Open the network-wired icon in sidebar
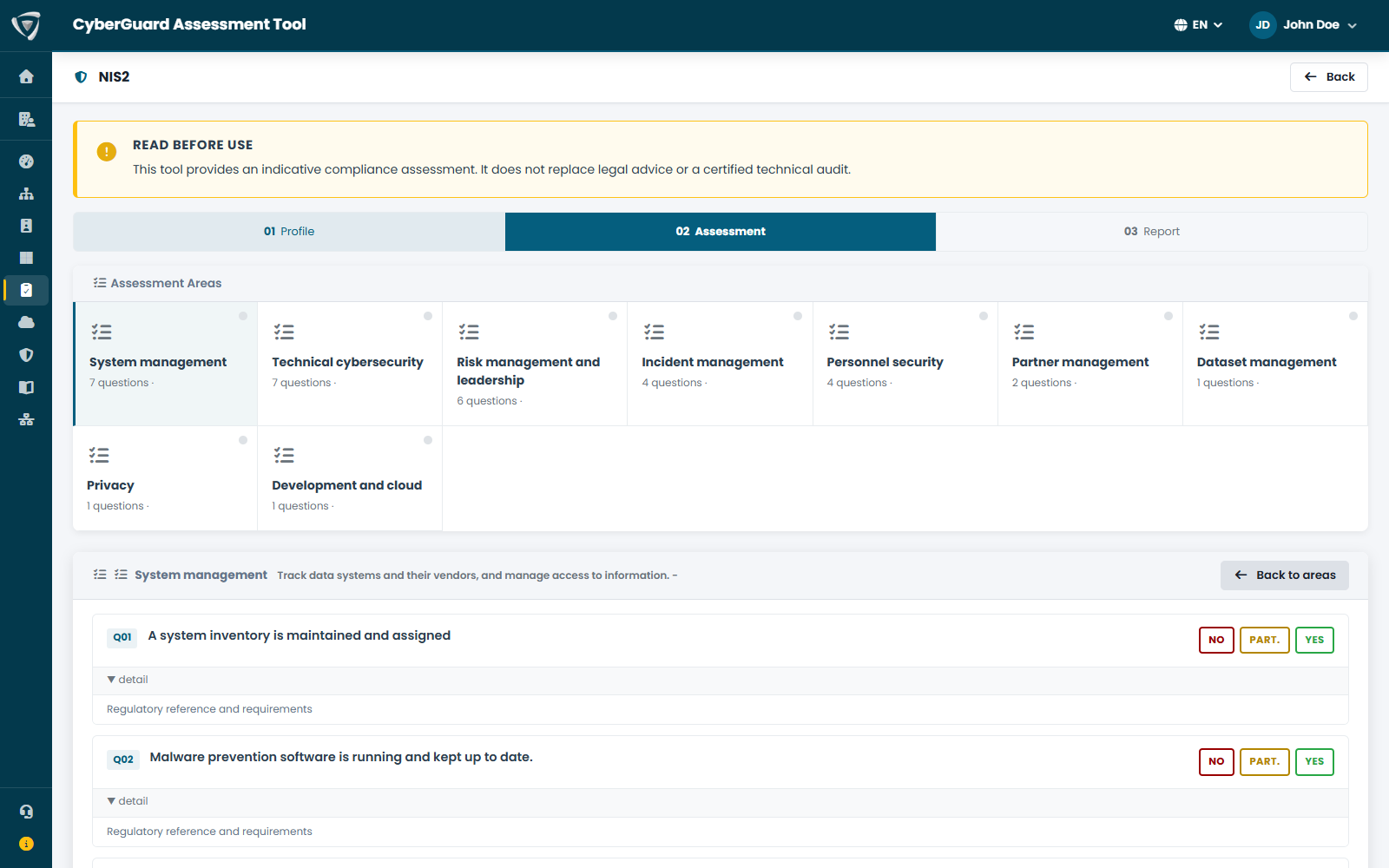This screenshot has height=868, width=1389. [26, 419]
